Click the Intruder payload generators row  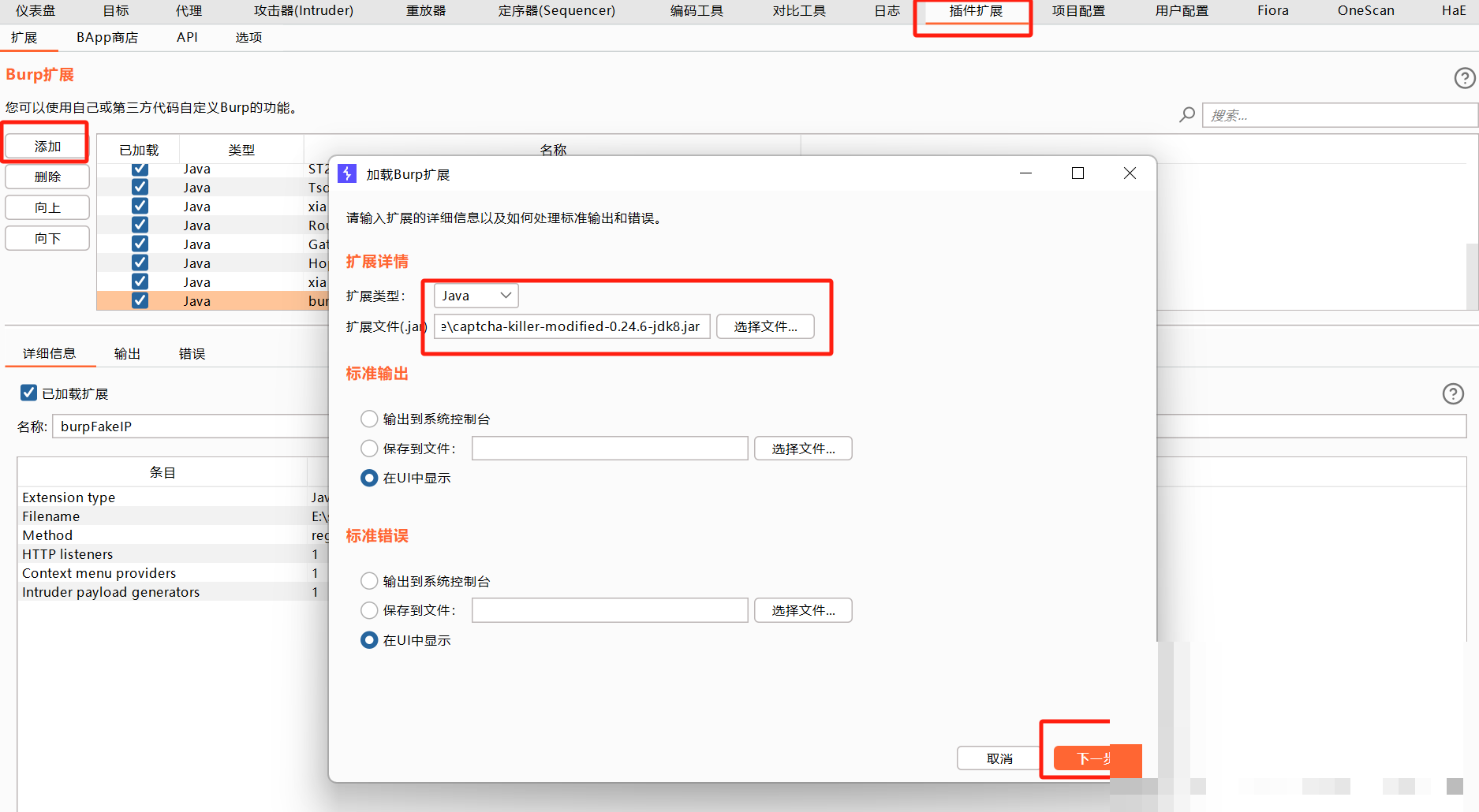pyautogui.click(x=174, y=592)
